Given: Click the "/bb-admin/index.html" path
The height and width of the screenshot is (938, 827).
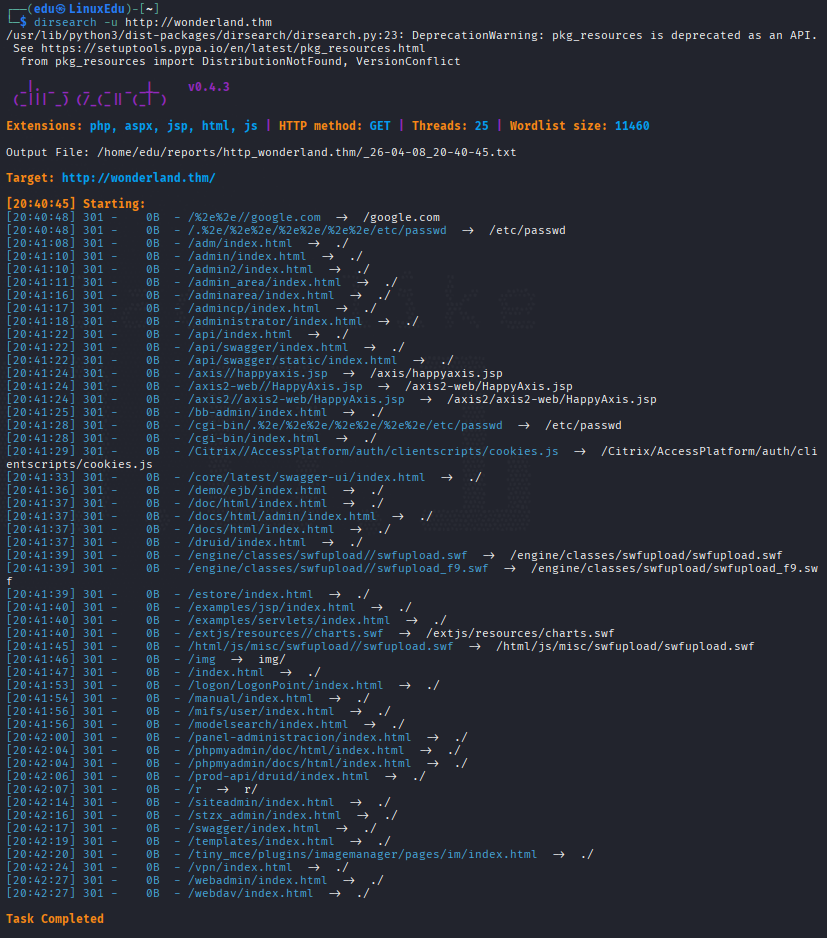Looking at the screenshot, I should (258, 412).
